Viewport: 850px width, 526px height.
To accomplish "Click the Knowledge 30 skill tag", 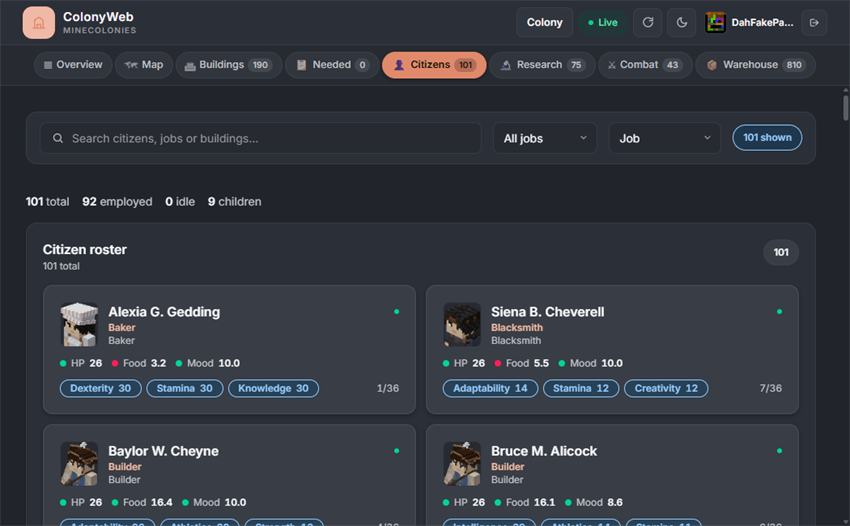I will pyautogui.click(x=273, y=388).
